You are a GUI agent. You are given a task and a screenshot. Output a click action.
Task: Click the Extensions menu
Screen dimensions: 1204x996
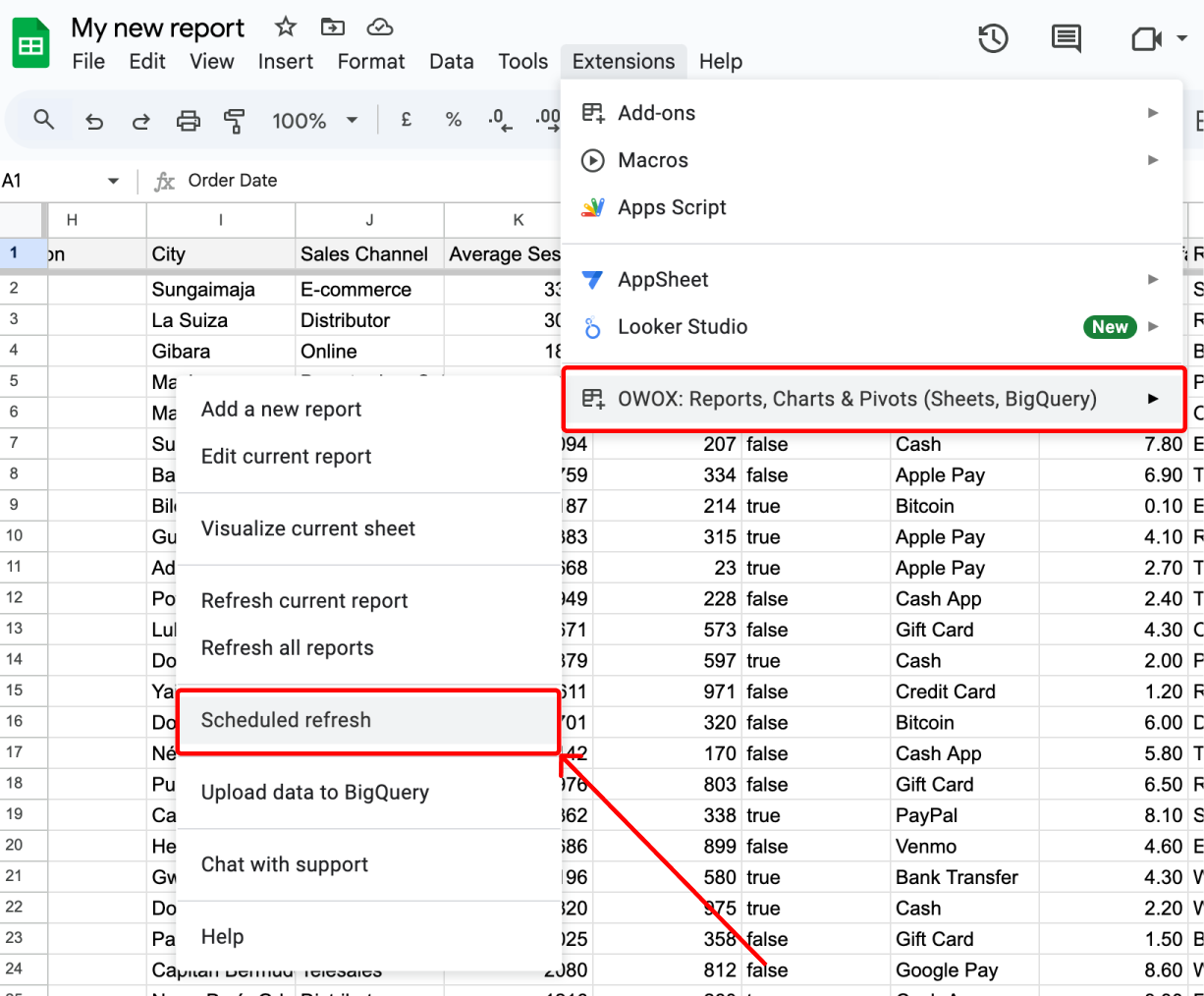point(624,61)
